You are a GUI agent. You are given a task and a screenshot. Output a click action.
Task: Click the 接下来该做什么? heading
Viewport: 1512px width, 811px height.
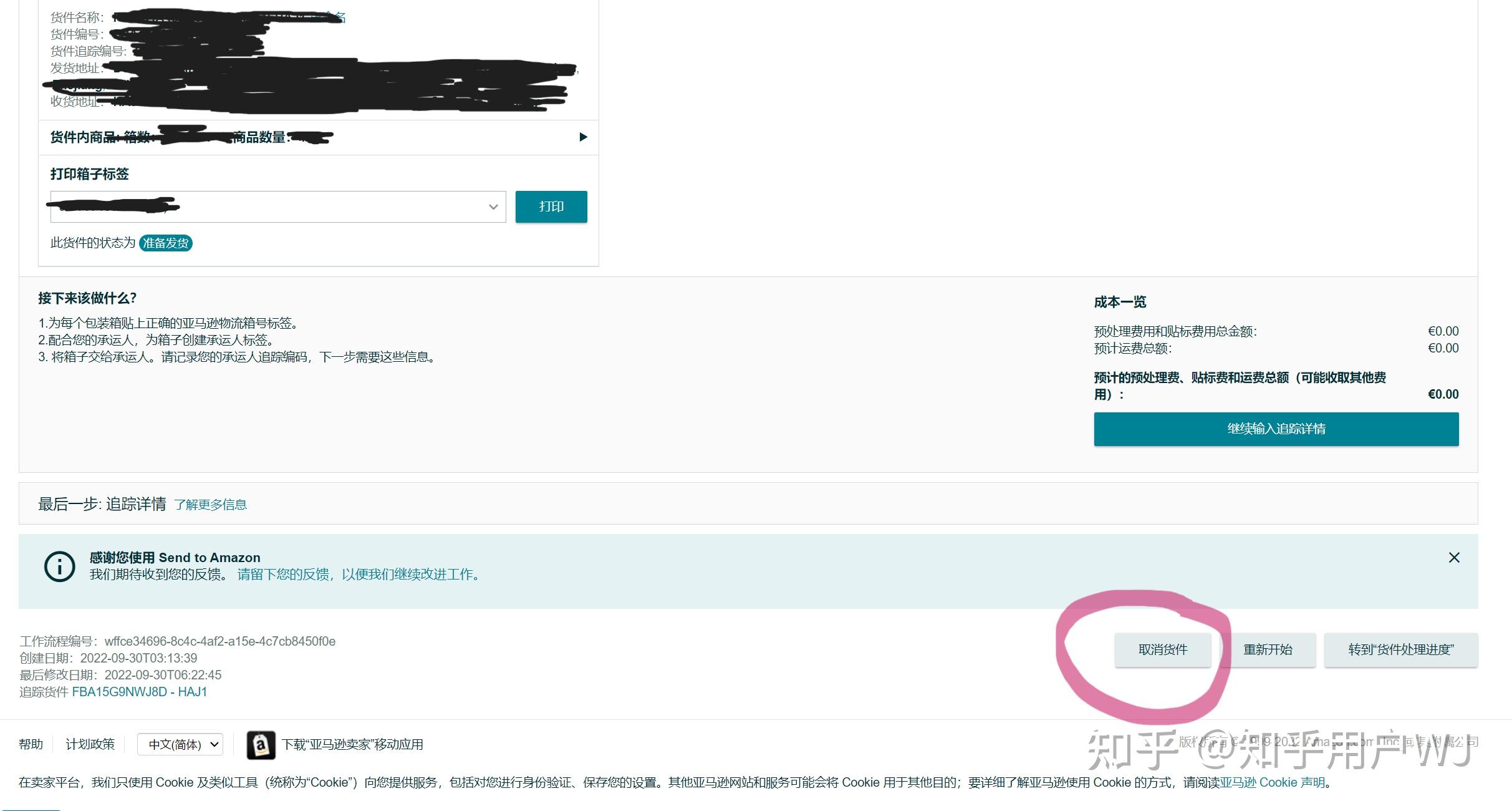pos(87,298)
